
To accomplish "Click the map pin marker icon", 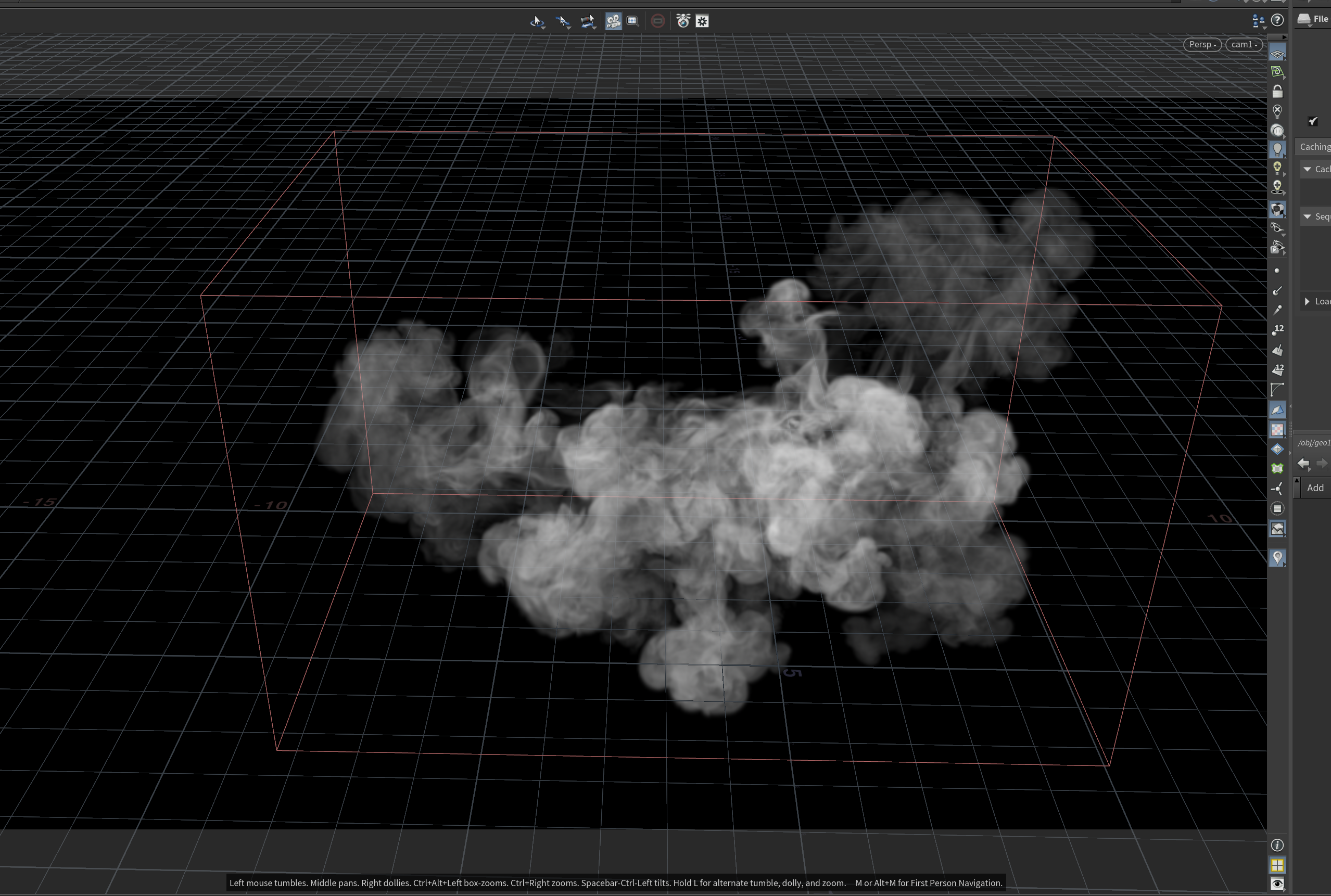I will (x=1277, y=558).
